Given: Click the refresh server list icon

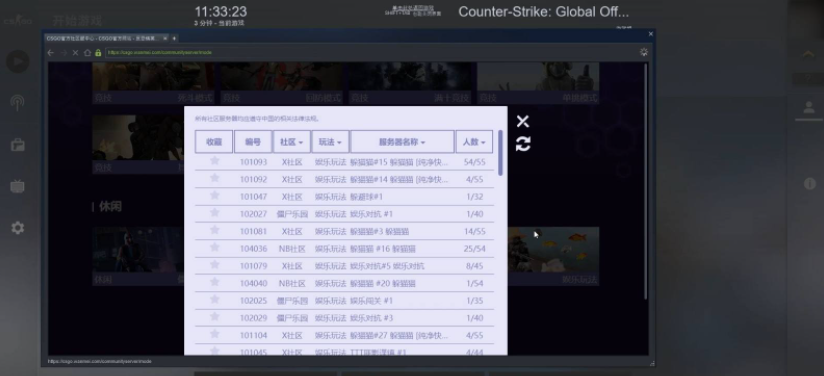Looking at the screenshot, I should point(523,144).
